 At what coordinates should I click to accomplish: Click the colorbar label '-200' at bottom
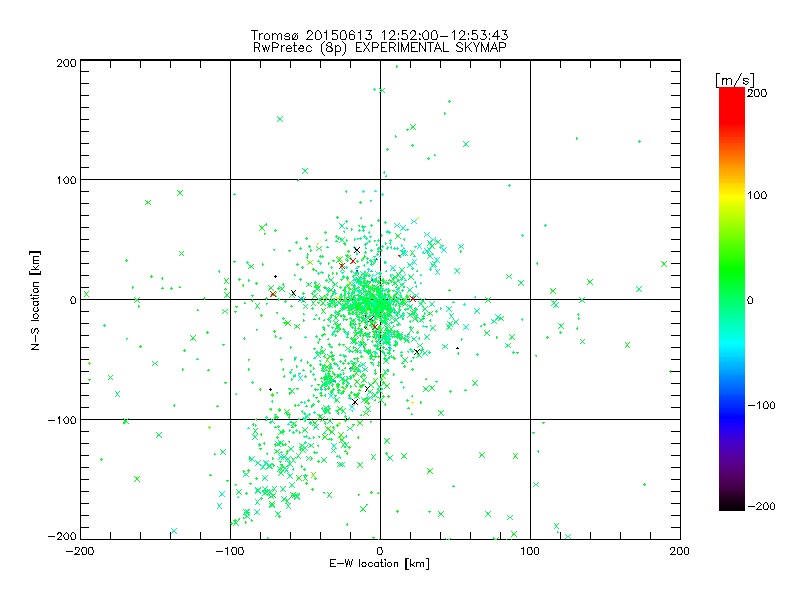click(x=761, y=506)
